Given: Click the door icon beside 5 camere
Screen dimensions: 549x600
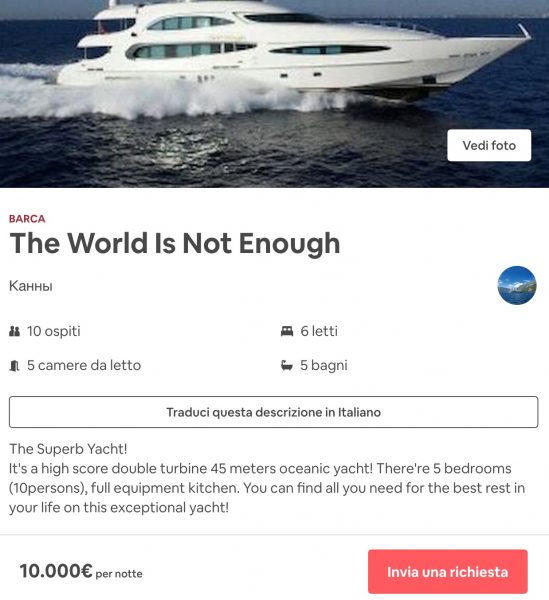Looking at the screenshot, I should coord(14,366).
